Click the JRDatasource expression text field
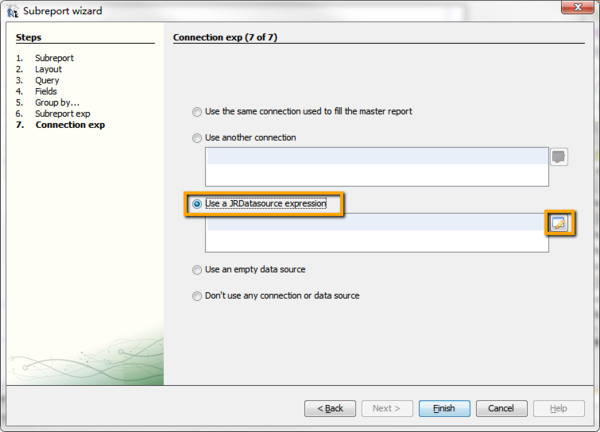This screenshot has height=432, width=600. [376, 232]
